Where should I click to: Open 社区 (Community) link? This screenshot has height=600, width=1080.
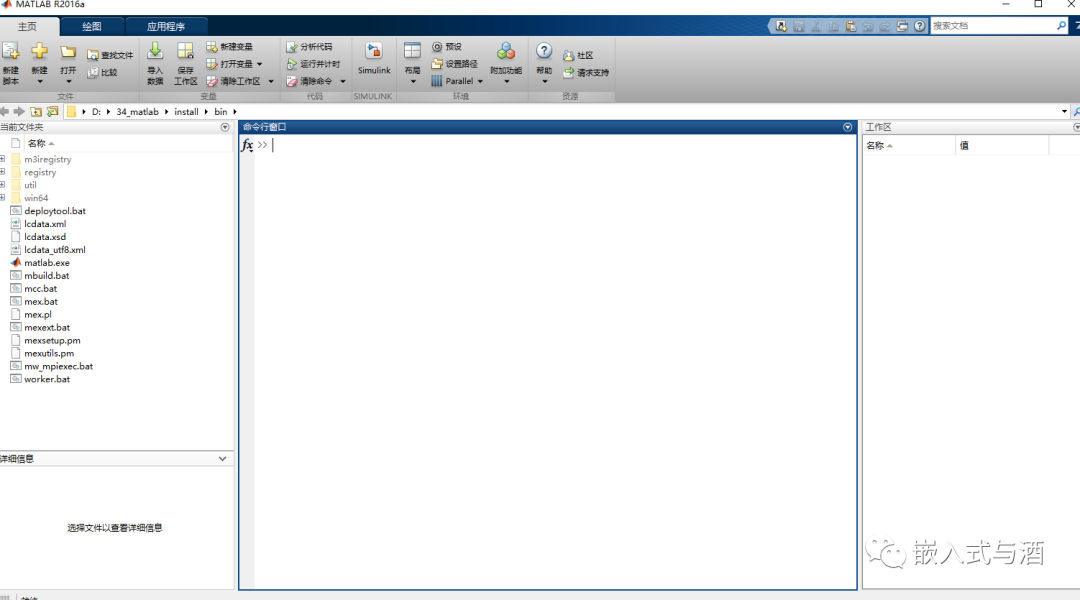click(x=578, y=55)
